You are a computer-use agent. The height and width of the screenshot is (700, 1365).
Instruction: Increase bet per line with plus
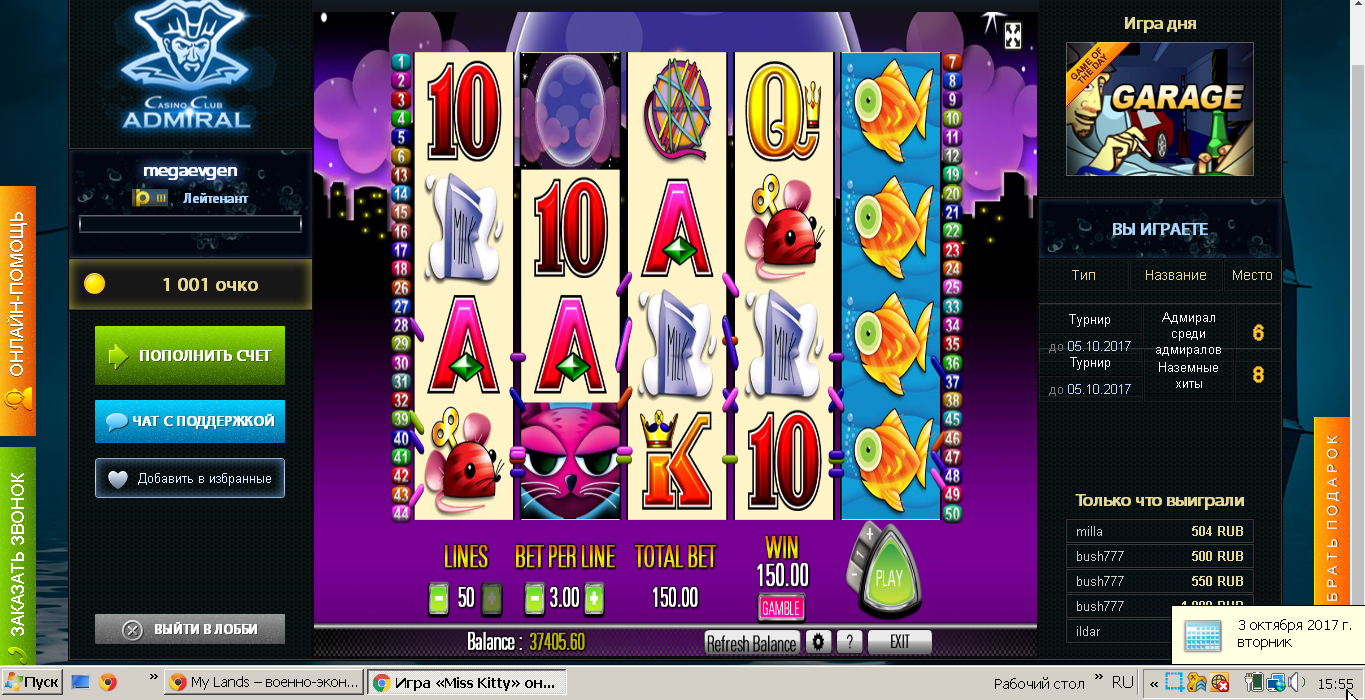595,599
